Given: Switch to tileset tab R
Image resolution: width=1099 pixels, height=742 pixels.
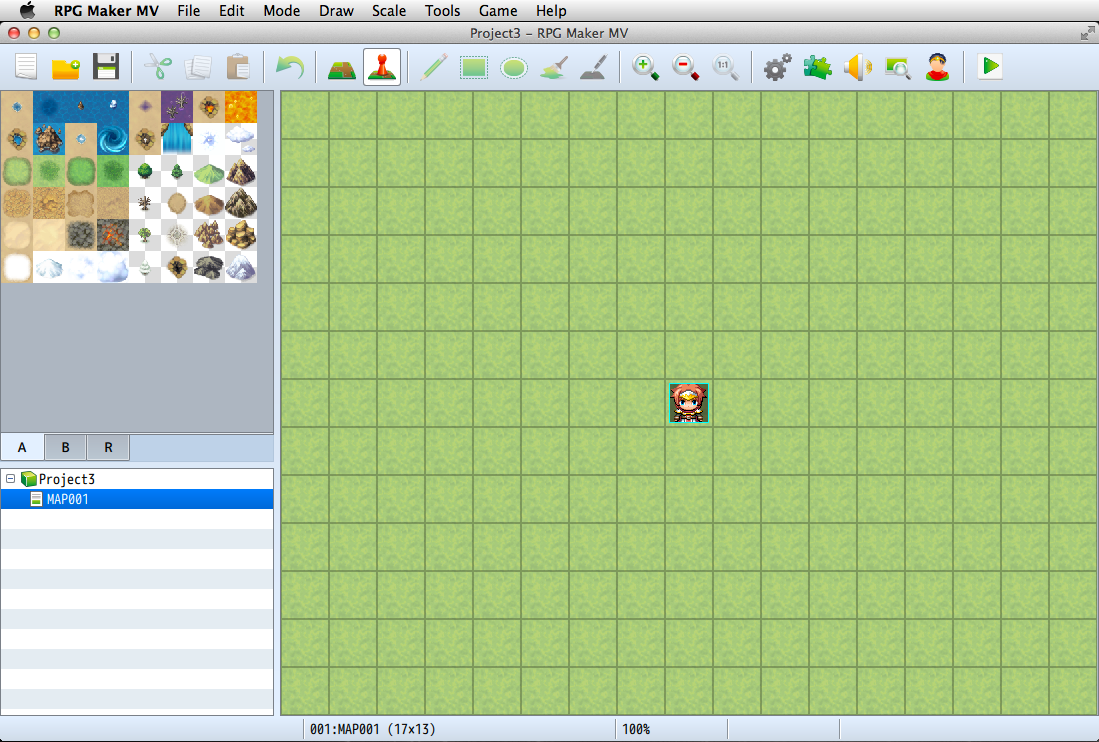Looking at the screenshot, I should coord(108,448).
